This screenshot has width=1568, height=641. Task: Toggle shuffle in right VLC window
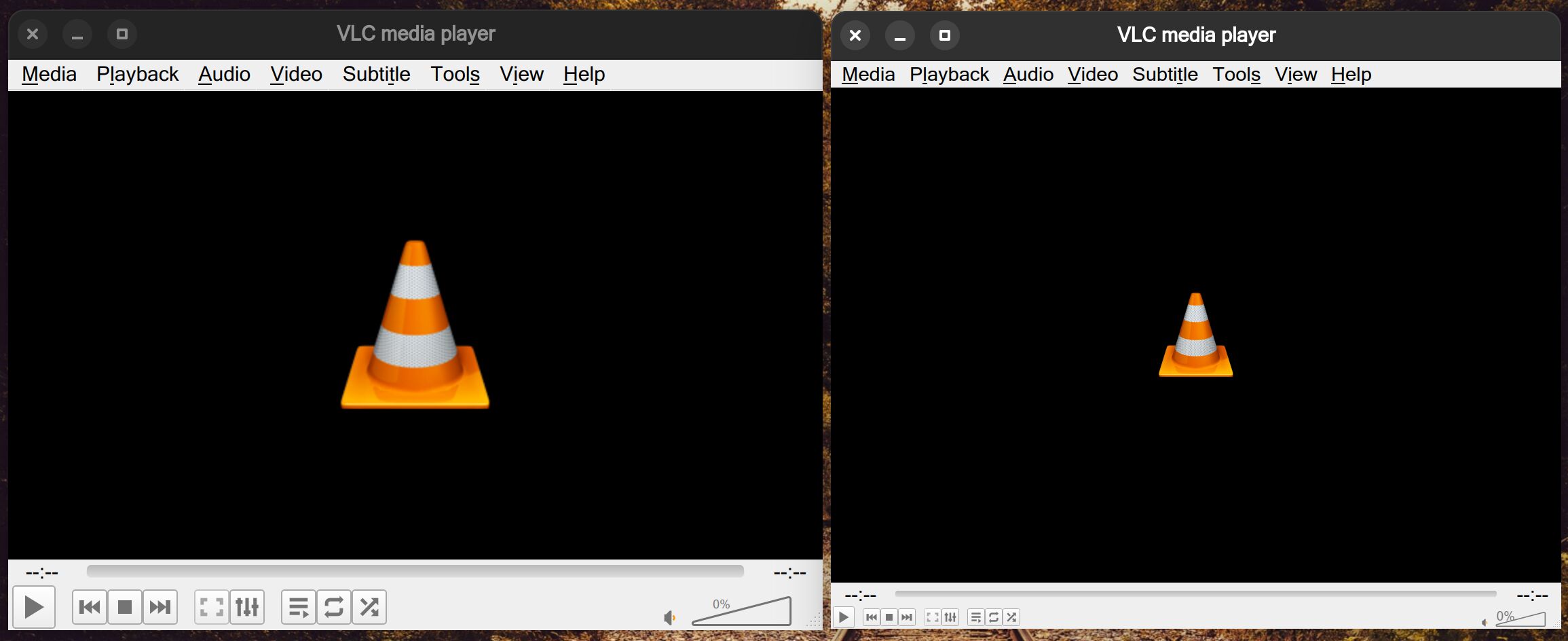click(x=1011, y=617)
